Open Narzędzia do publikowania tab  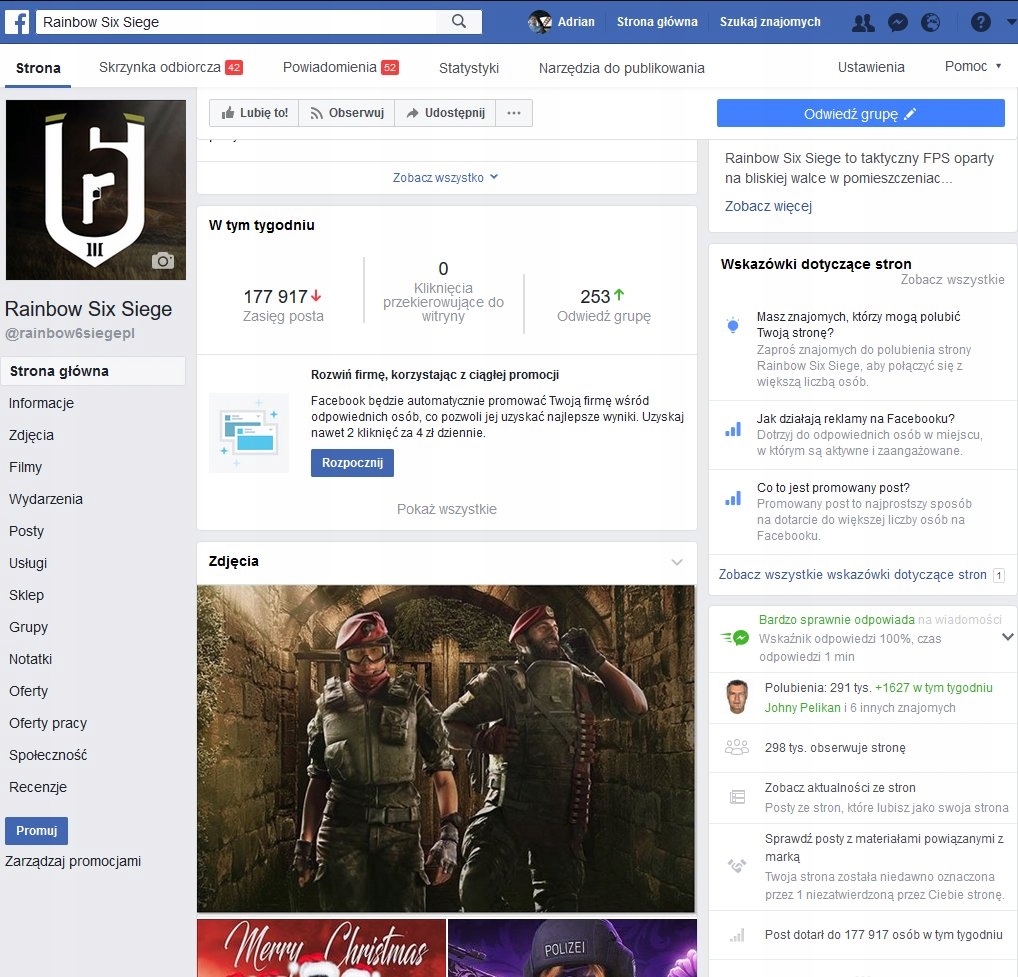[x=621, y=68]
